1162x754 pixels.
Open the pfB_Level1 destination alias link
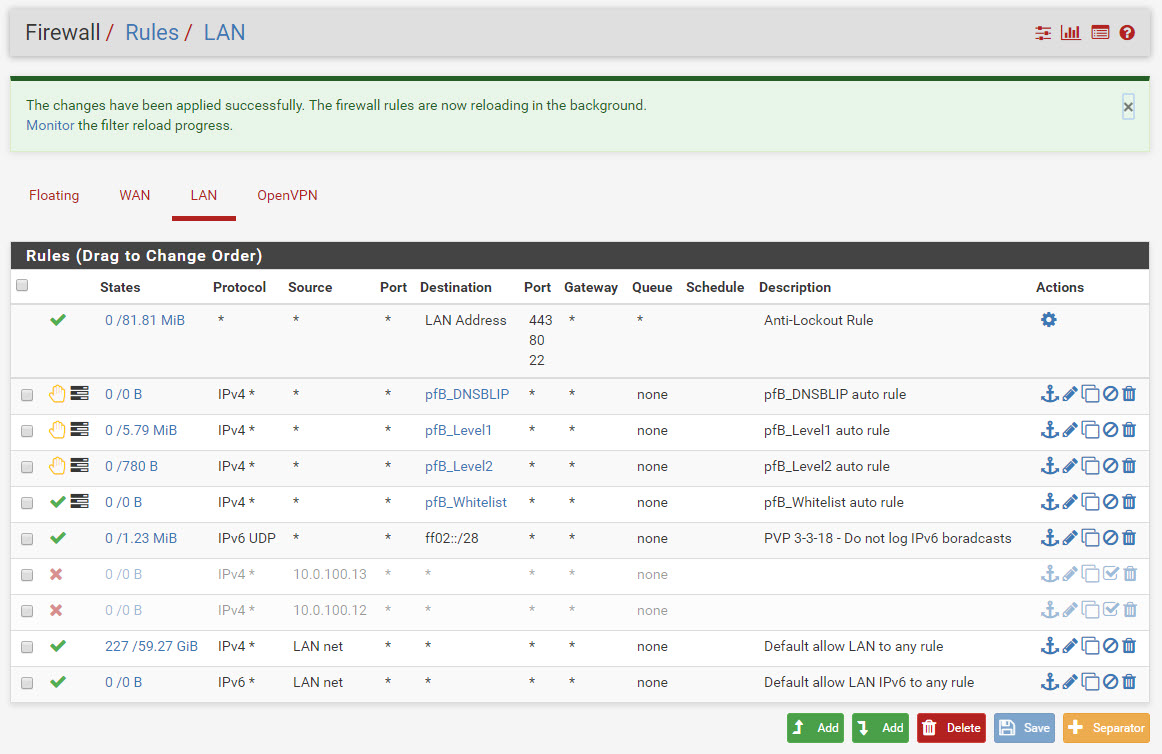[458, 430]
